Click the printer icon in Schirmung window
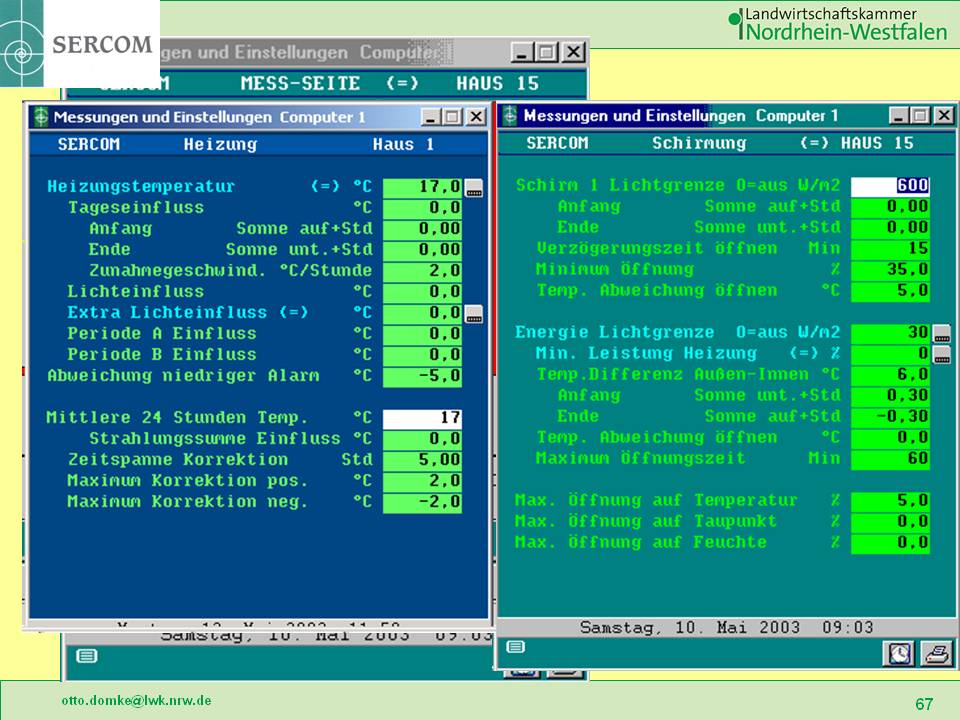 pyautogui.click(x=935, y=653)
